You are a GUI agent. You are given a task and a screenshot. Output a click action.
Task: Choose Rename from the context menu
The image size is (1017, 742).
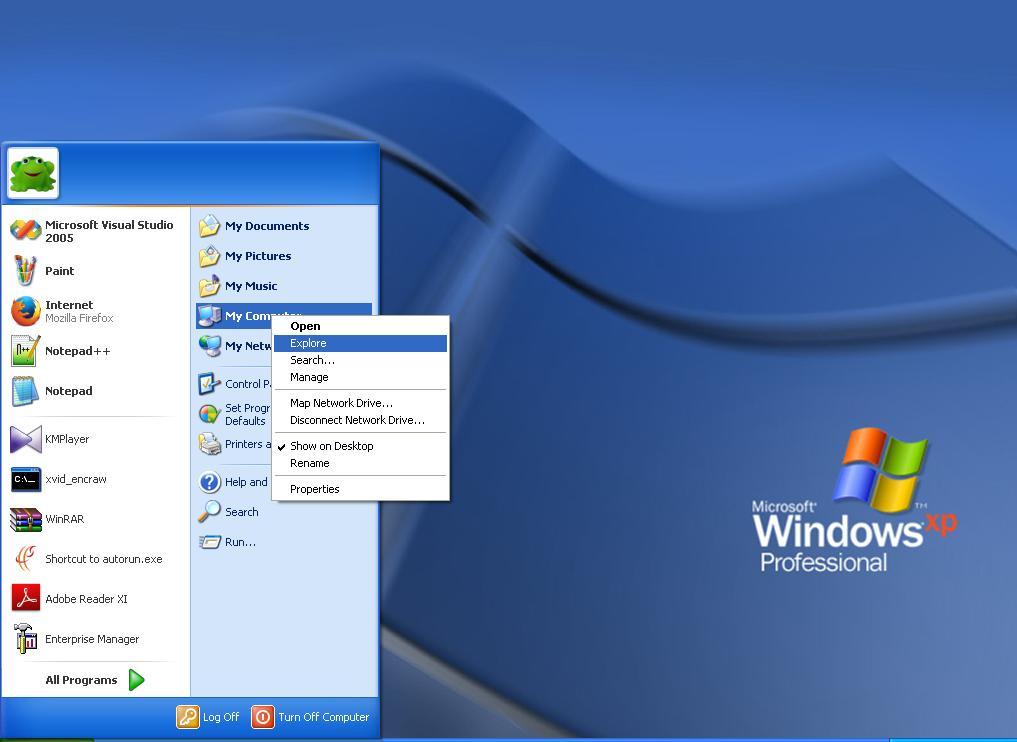click(360, 463)
